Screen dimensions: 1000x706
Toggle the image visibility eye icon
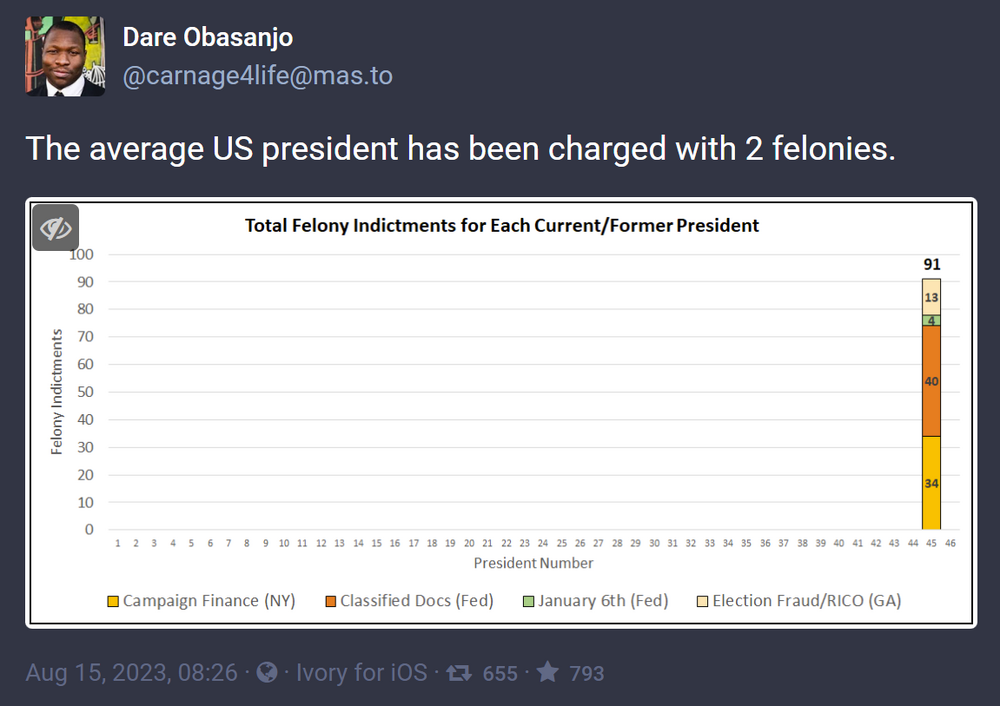[x=56, y=228]
